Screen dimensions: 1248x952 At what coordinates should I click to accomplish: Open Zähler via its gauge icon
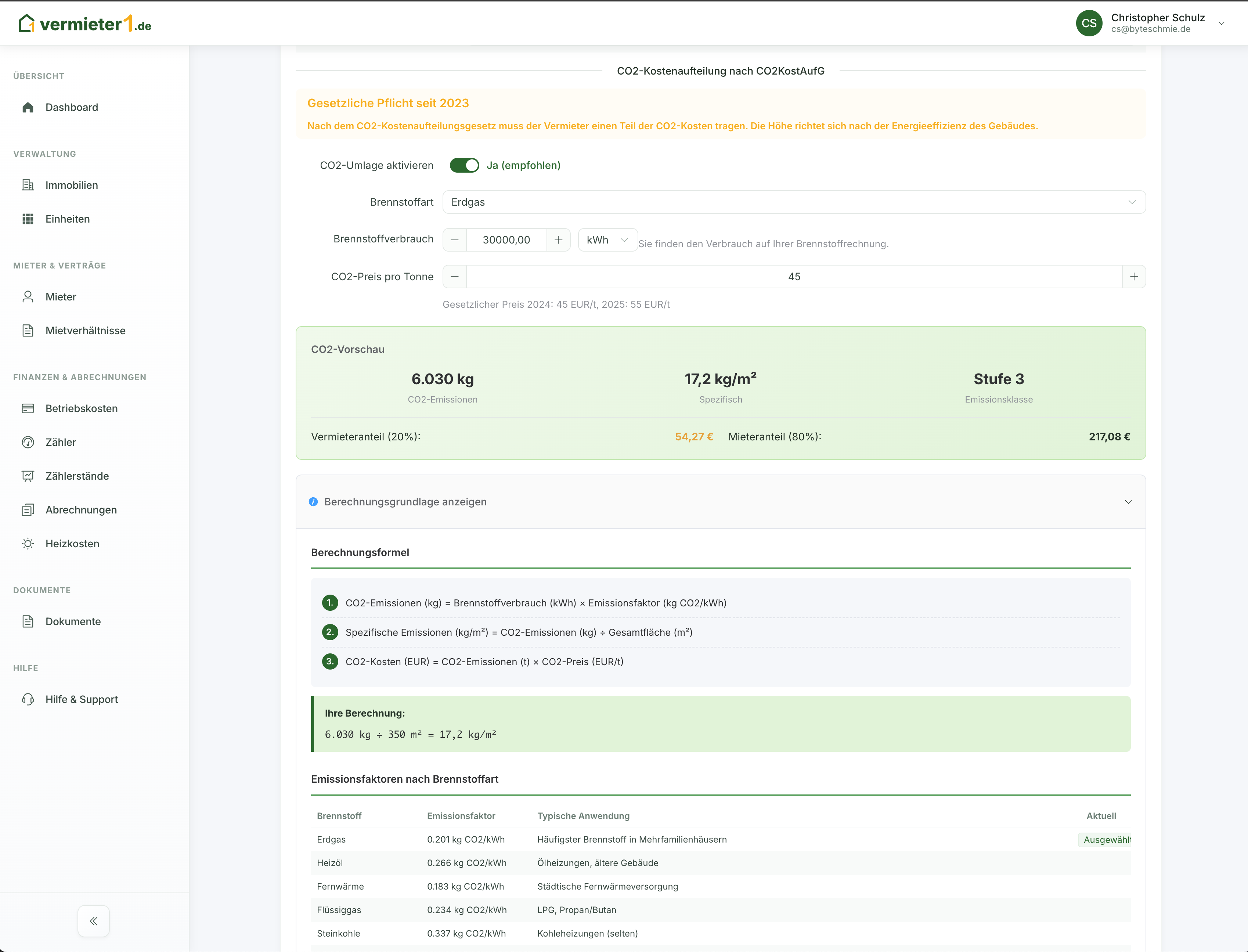(28, 442)
